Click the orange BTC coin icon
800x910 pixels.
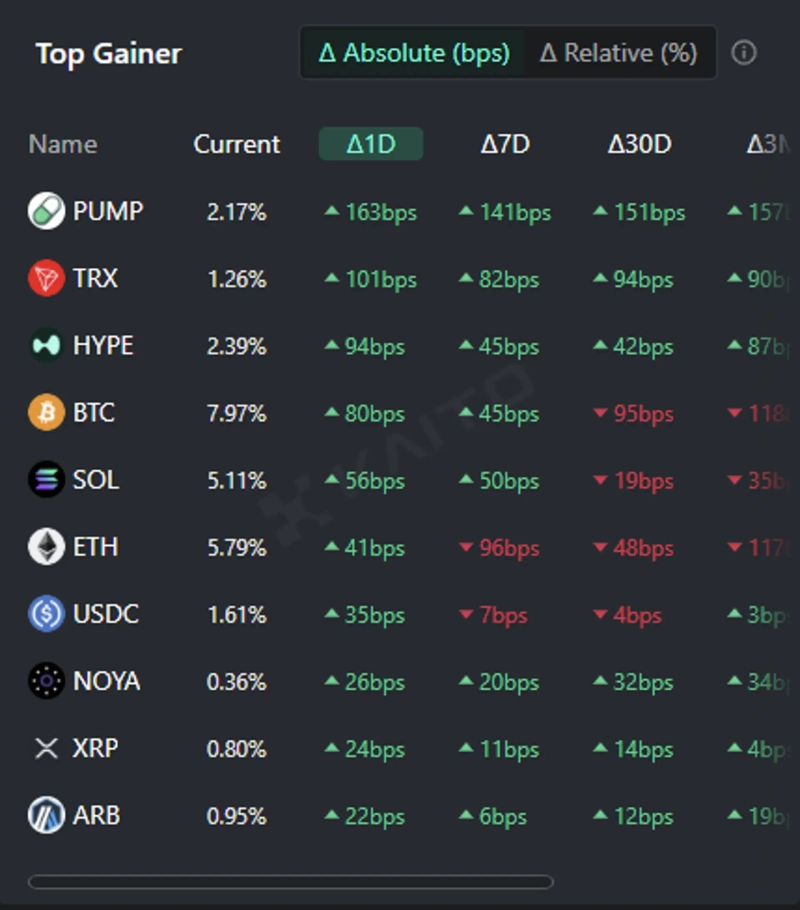[x=46, y=413]
